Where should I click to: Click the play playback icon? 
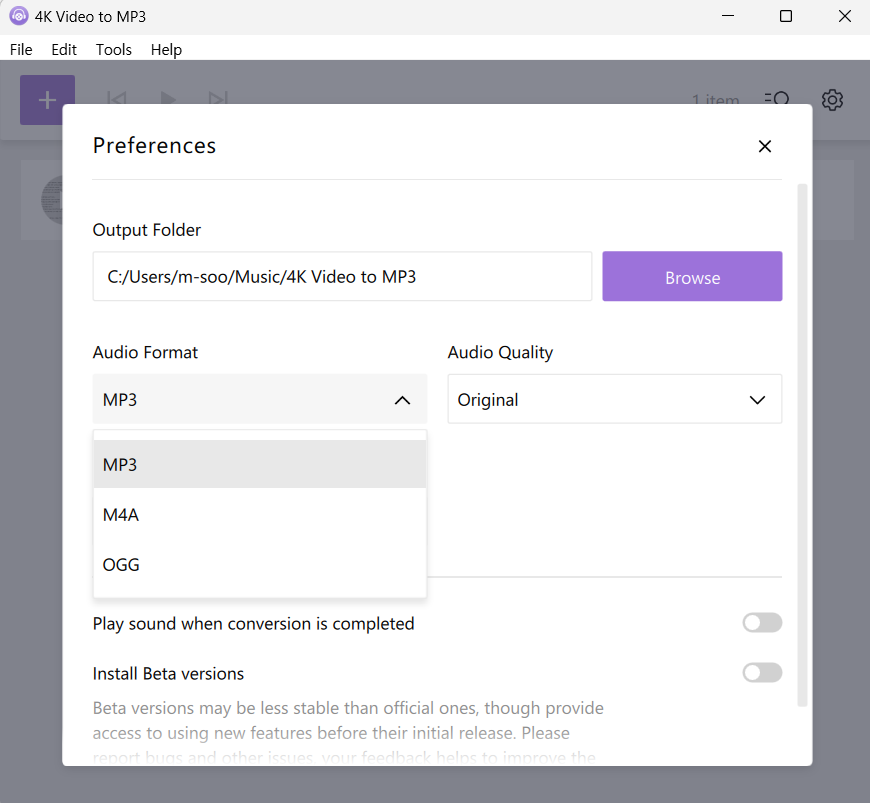[168, 98]
